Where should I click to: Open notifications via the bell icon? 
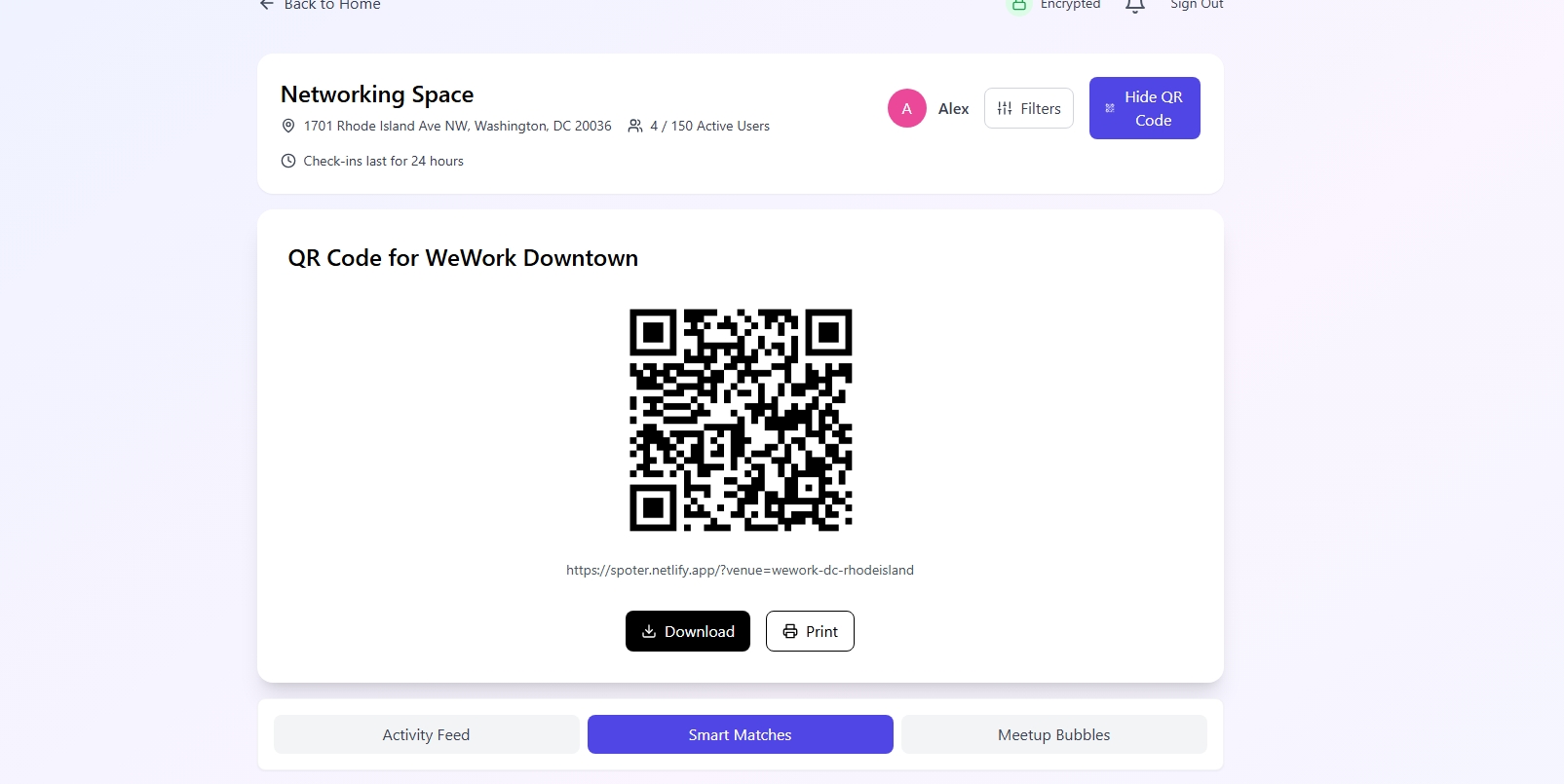point(1134,6)
